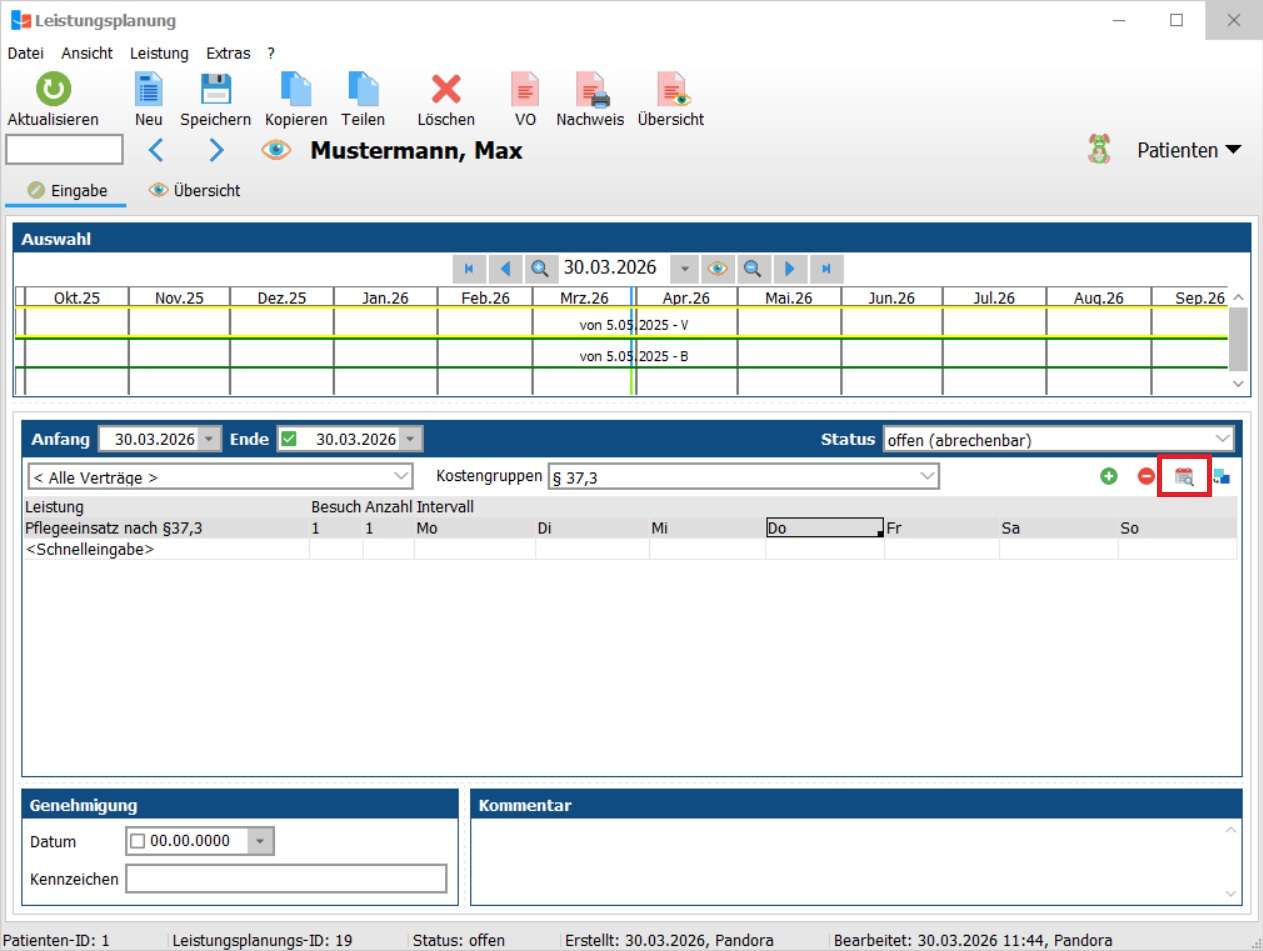Create new entry with Neu icon
This screenshot has height=951, width=1263.
coord(149,90)
